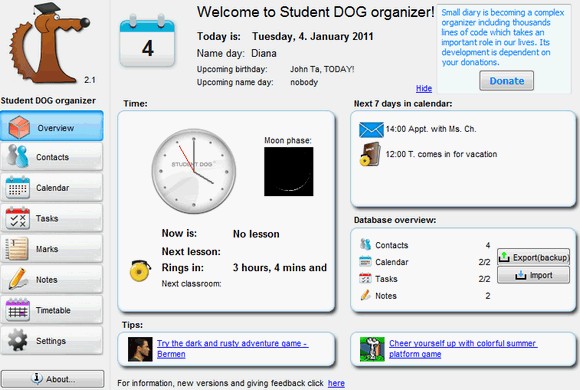The image size is (580, 390).
Task: Click the name day 'Diana' text
Action: [x=264, y=53]
